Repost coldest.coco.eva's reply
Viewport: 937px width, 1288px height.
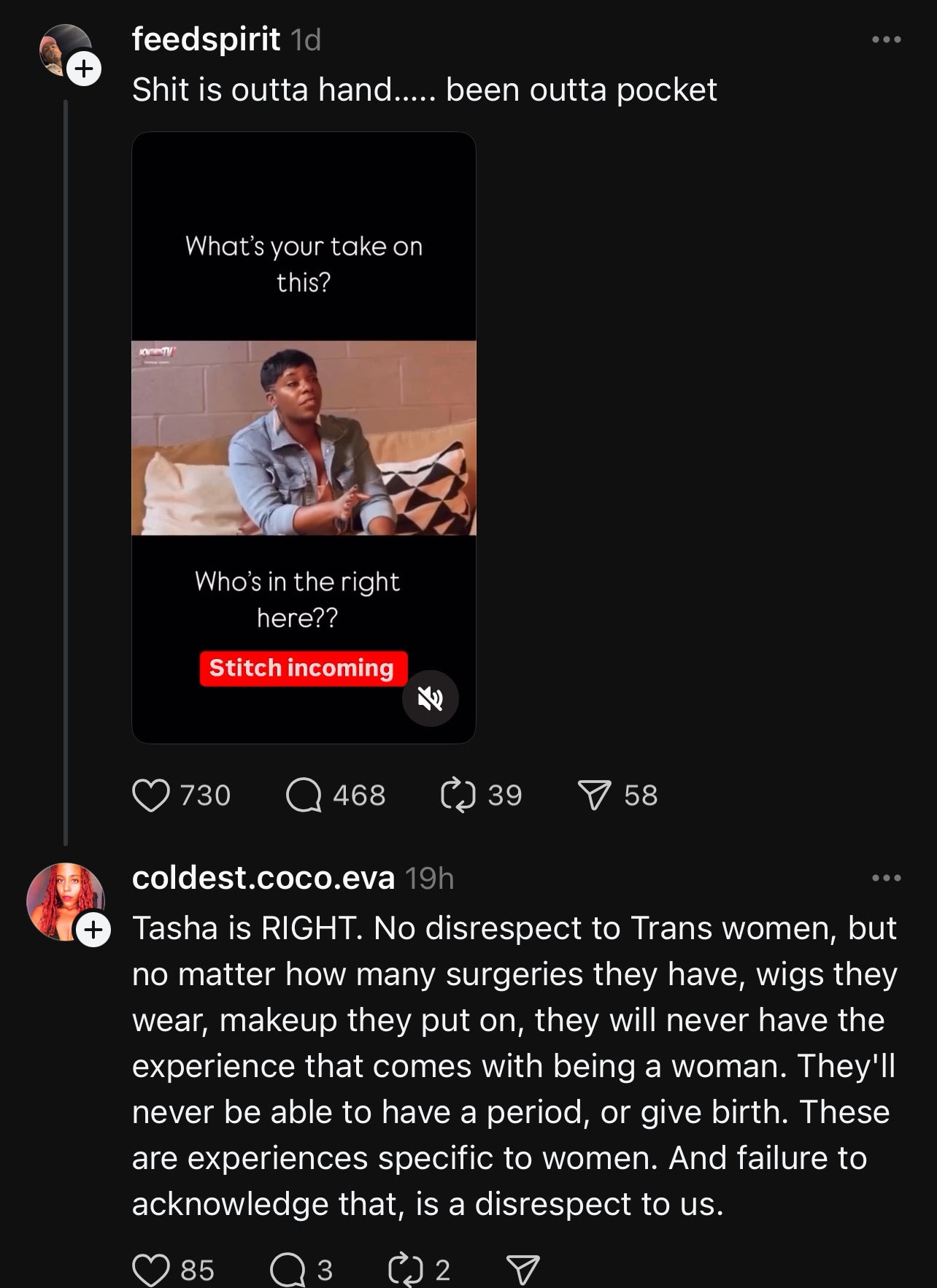pyautogui.click(x=406, y=1270)
